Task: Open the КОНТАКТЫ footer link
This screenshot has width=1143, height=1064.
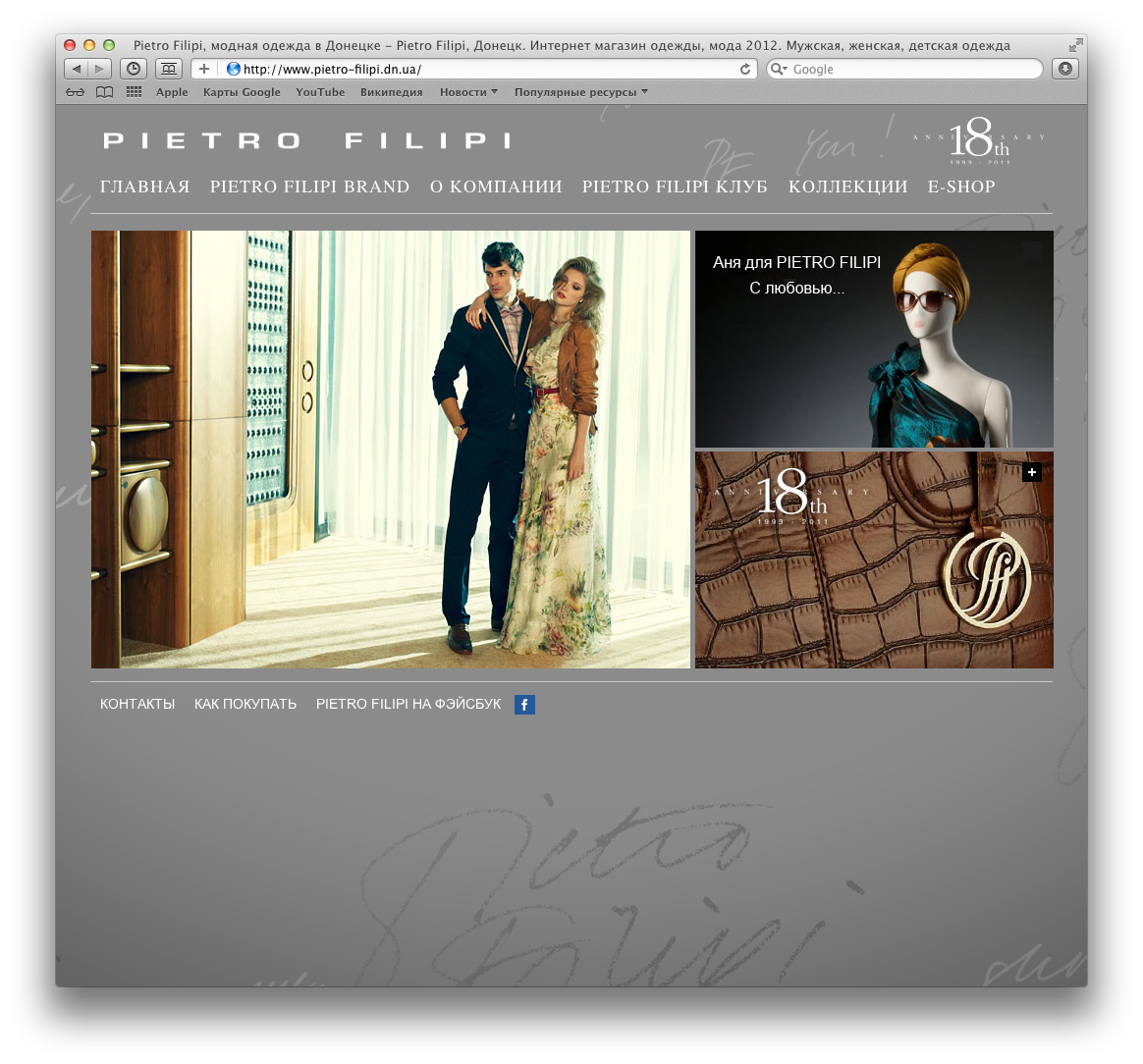Action: [x=137, y=704]
